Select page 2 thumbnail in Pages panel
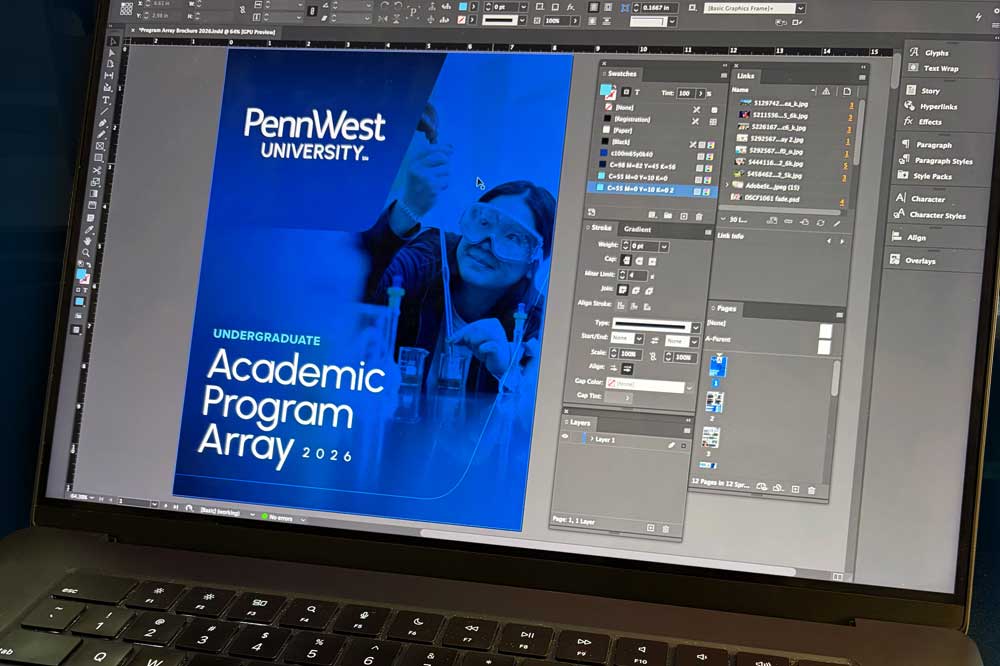 tap(714, 402)
